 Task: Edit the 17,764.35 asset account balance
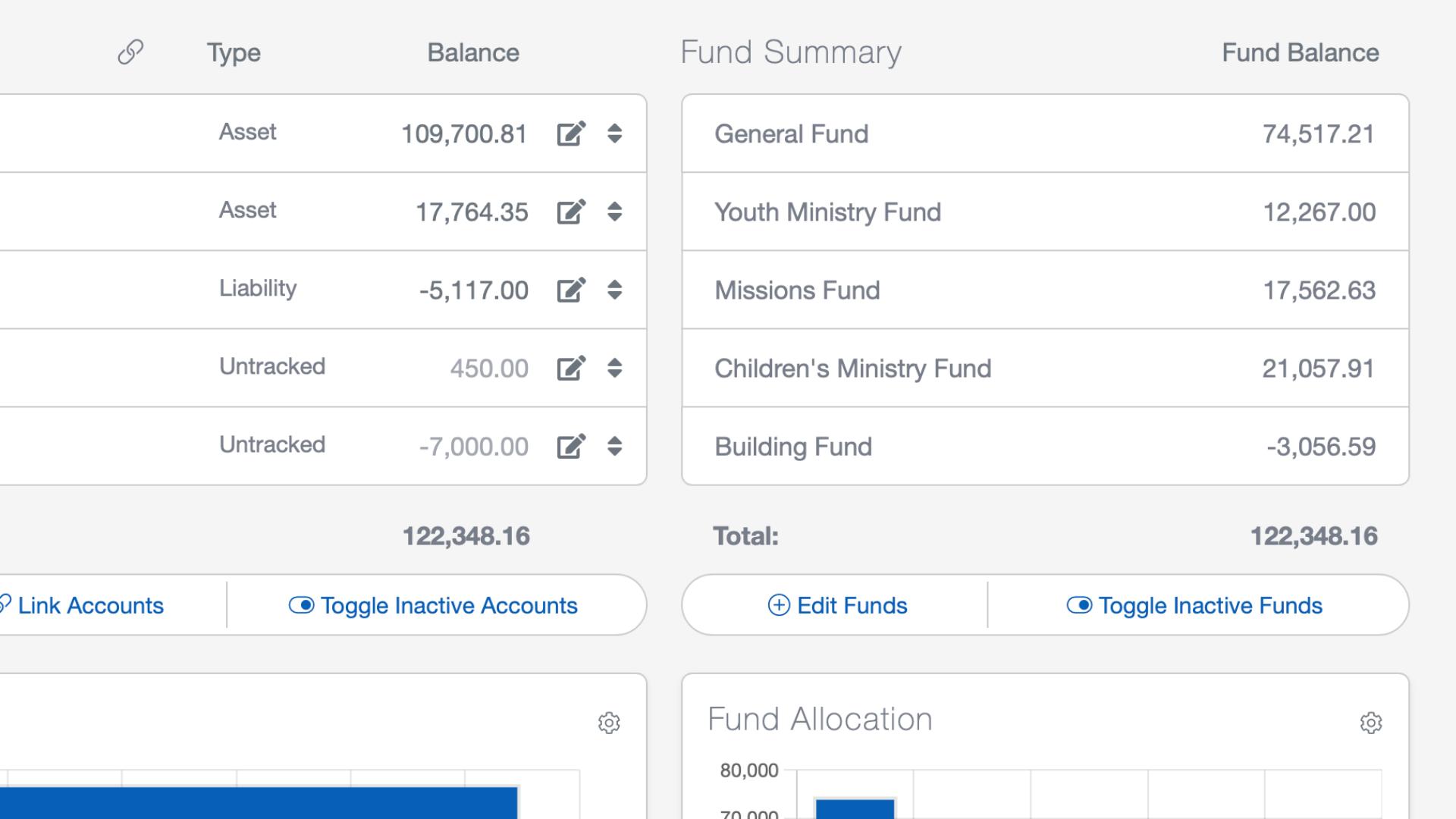click(x=571, y=212)
